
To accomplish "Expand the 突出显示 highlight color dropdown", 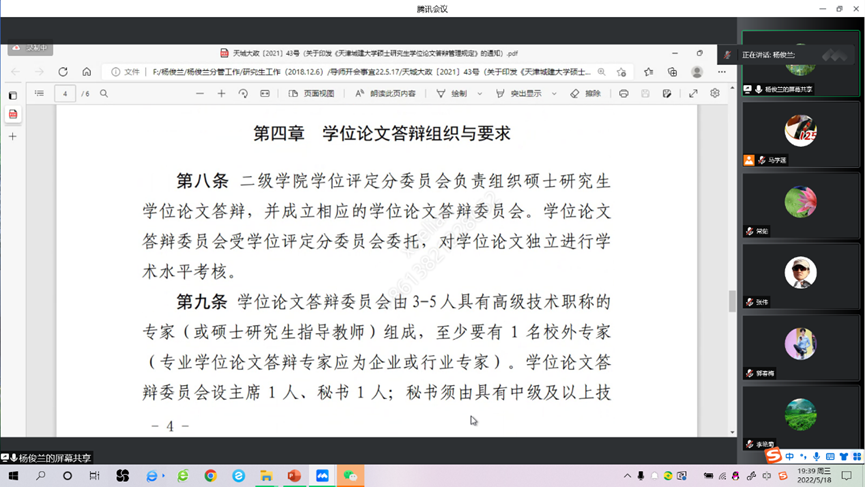I will tap(554, 94).
